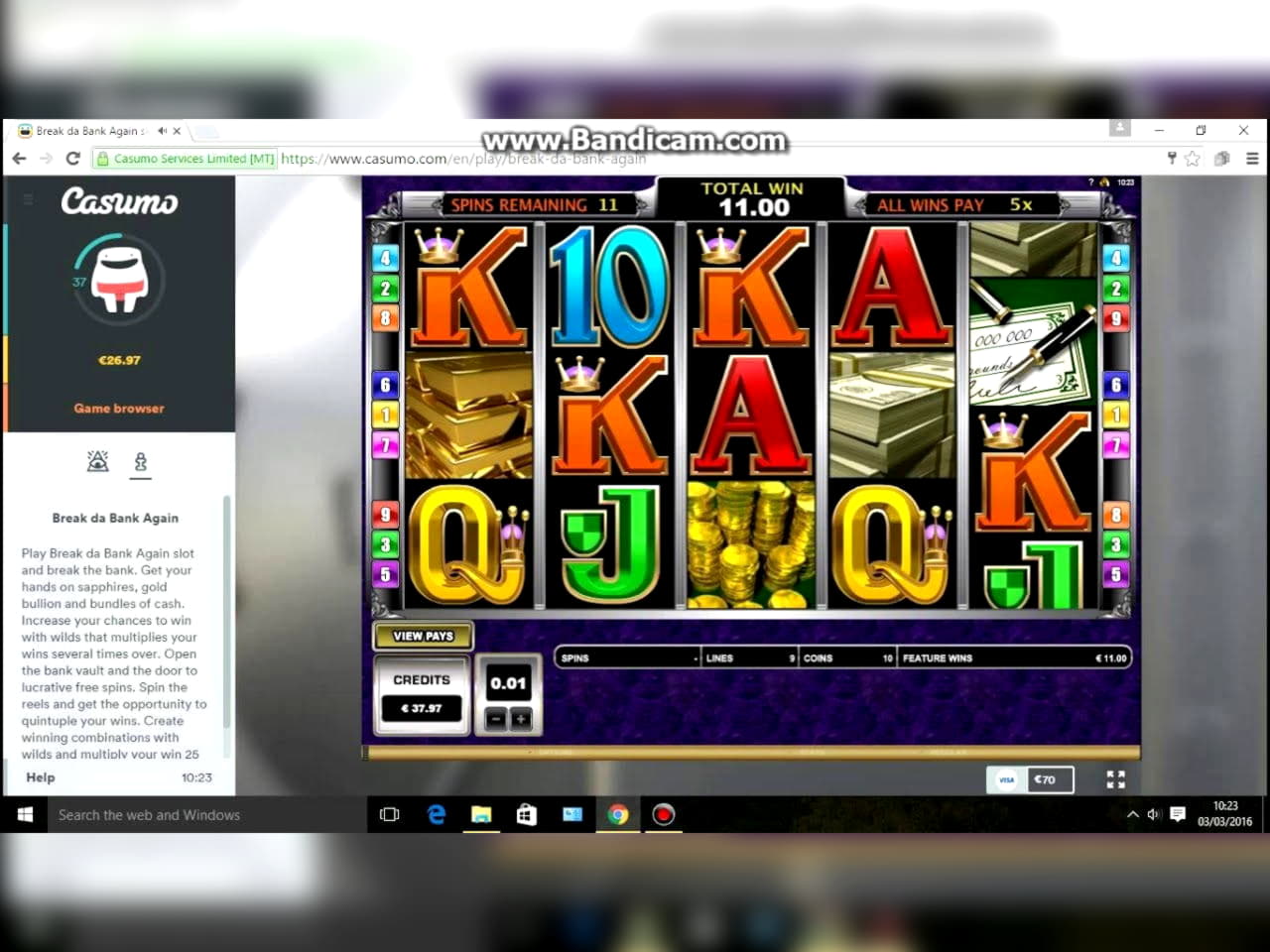Click the extension icon beside the star
This screenshot has width=1270, height=952.
pyautogui.click(x=1222, y=158)
